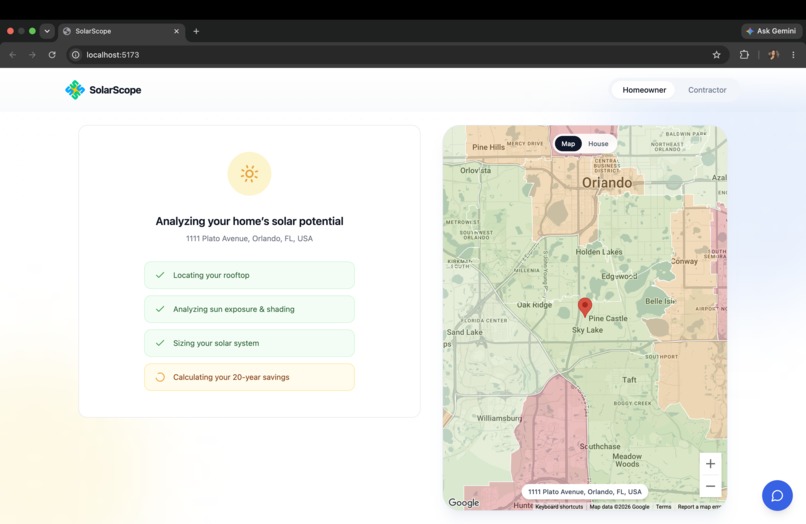806x524 pixels.
Task: Open the chat bubble button
Action: pos(777,495)
